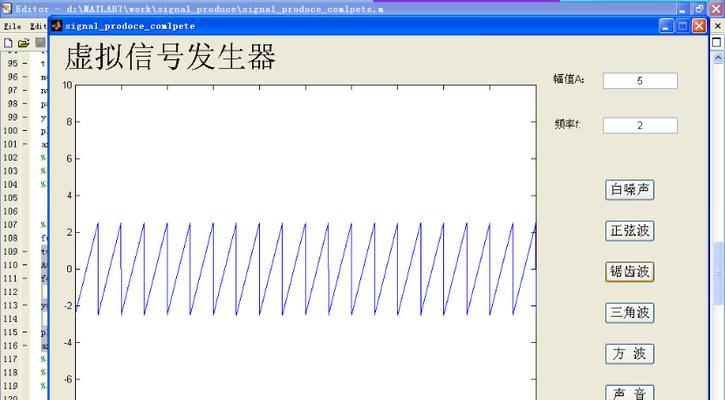Click the Save icon in Editor toolbar
This screenshot has height=400, width=725.
coord(41,43)
